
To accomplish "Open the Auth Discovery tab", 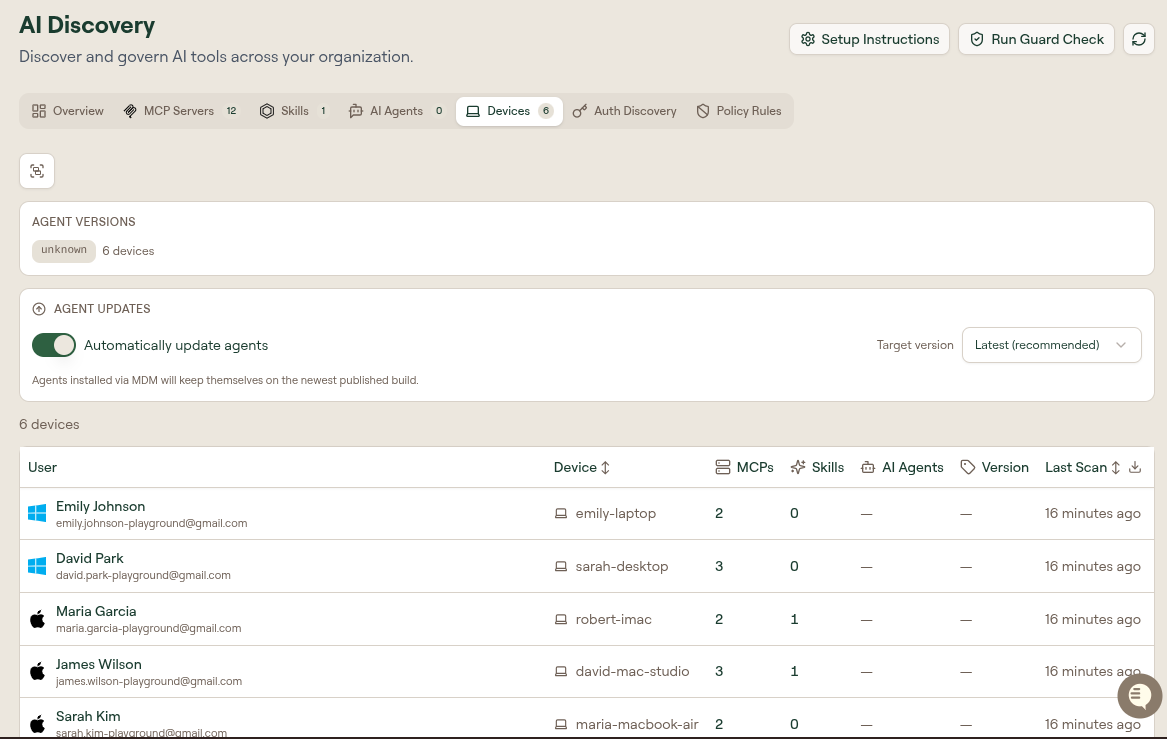I will coord(625,111).
